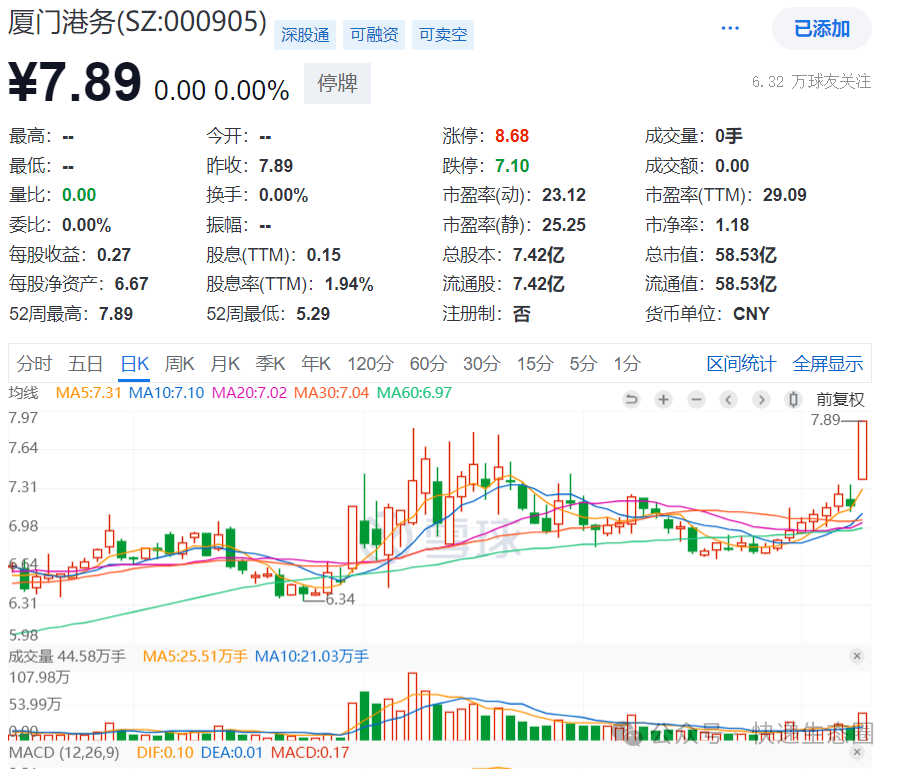903x769 pixels.
Task: Switch to 15分 chart tab
Action: (535, 363)
